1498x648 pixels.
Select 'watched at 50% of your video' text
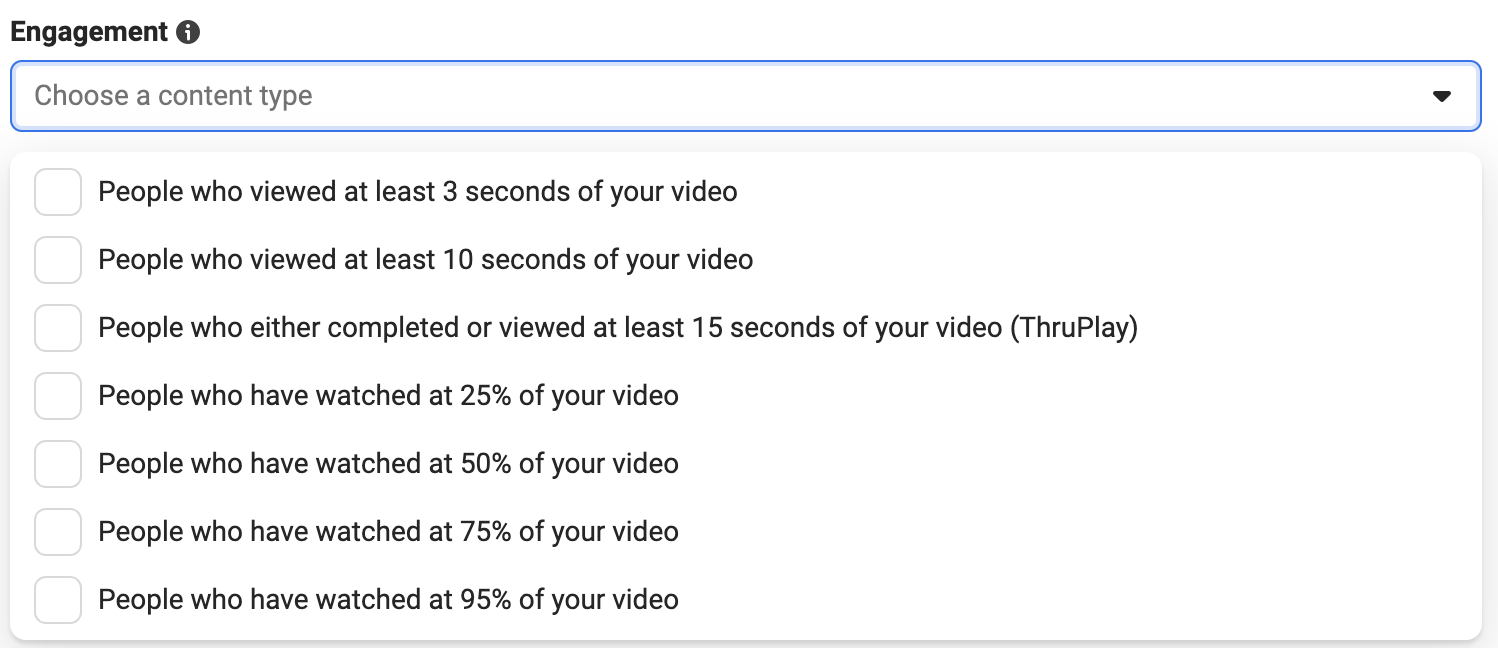click(x=388, y=464)
